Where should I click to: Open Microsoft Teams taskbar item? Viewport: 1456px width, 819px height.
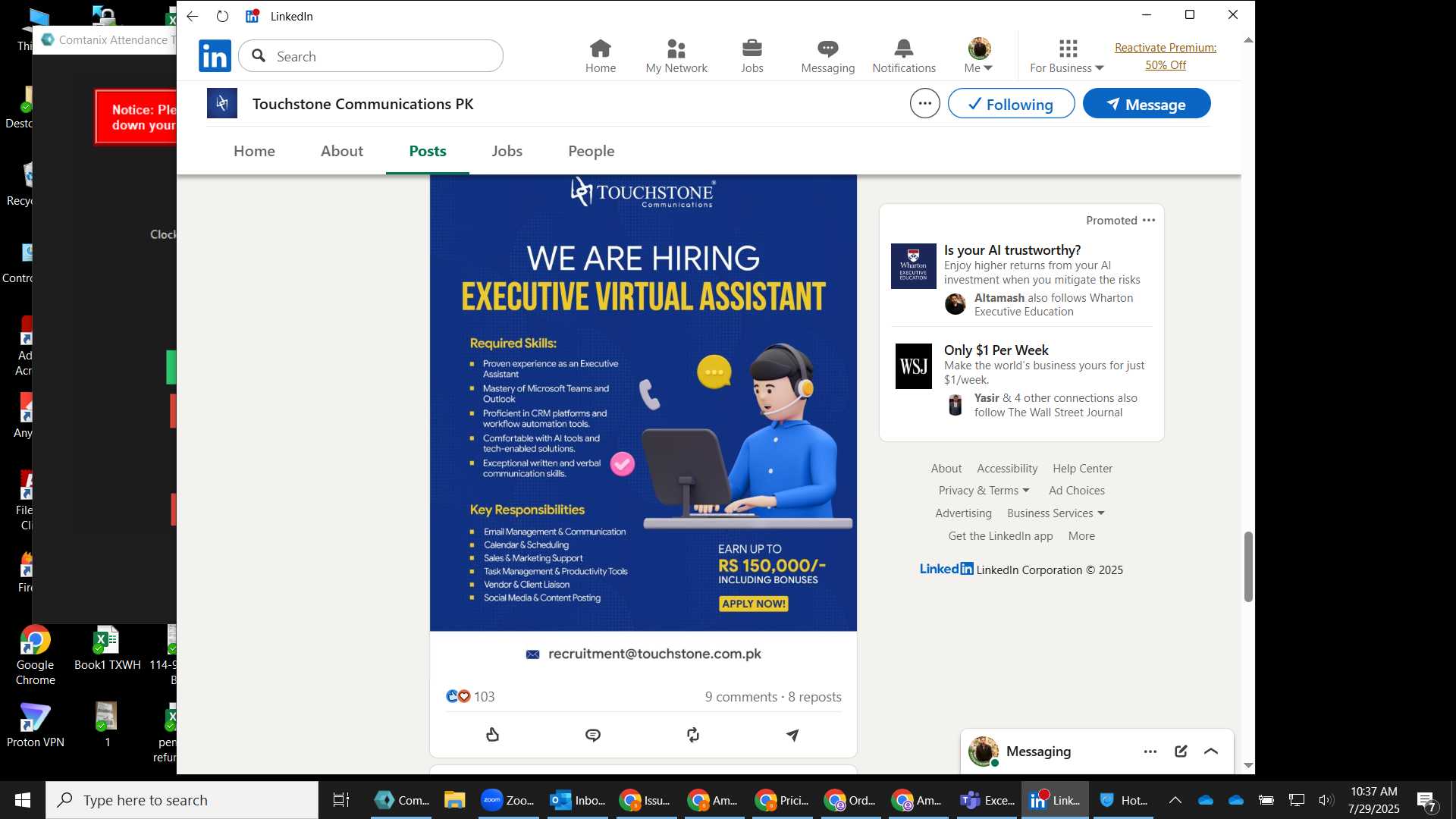pyautogui.click(x=986, y=800)
